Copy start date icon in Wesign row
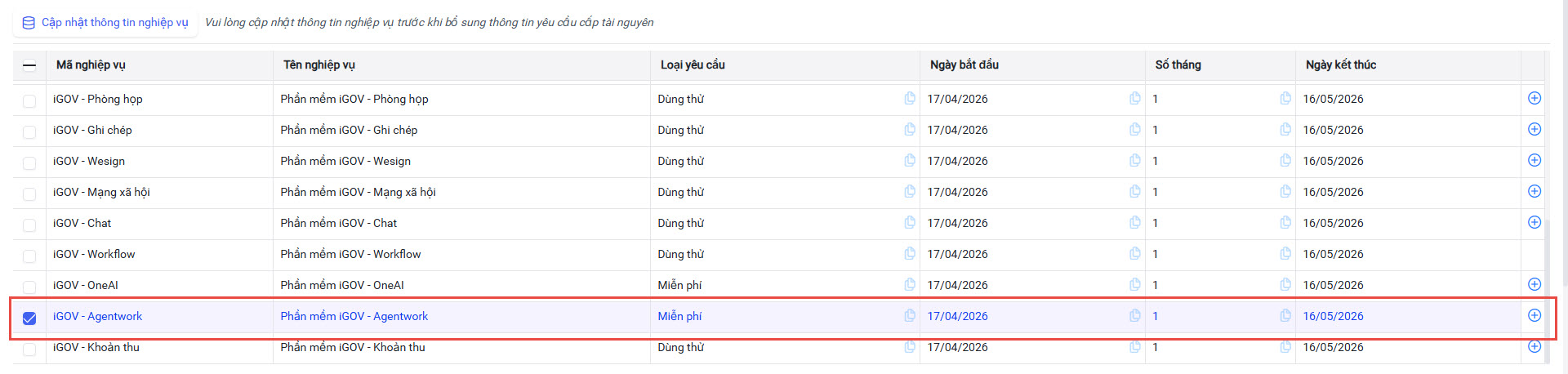1568x374 pixels. pos(1135,160)
